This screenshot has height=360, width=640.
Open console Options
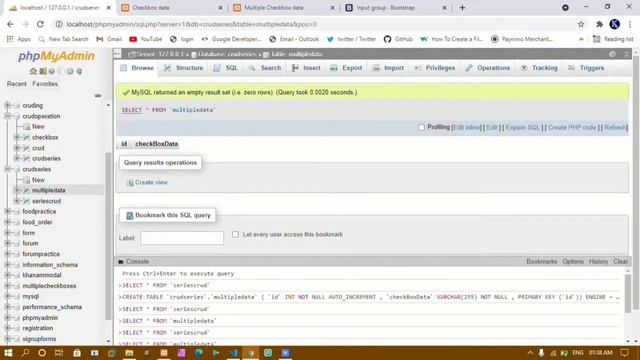pos(573,261)
